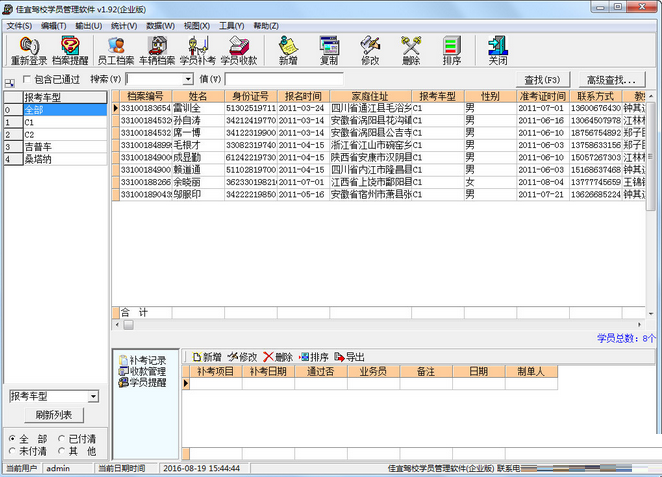This screenshot has height=477, width=662.
Task: Click the 排序 icon in main toolbar
Action: point(452,51)
